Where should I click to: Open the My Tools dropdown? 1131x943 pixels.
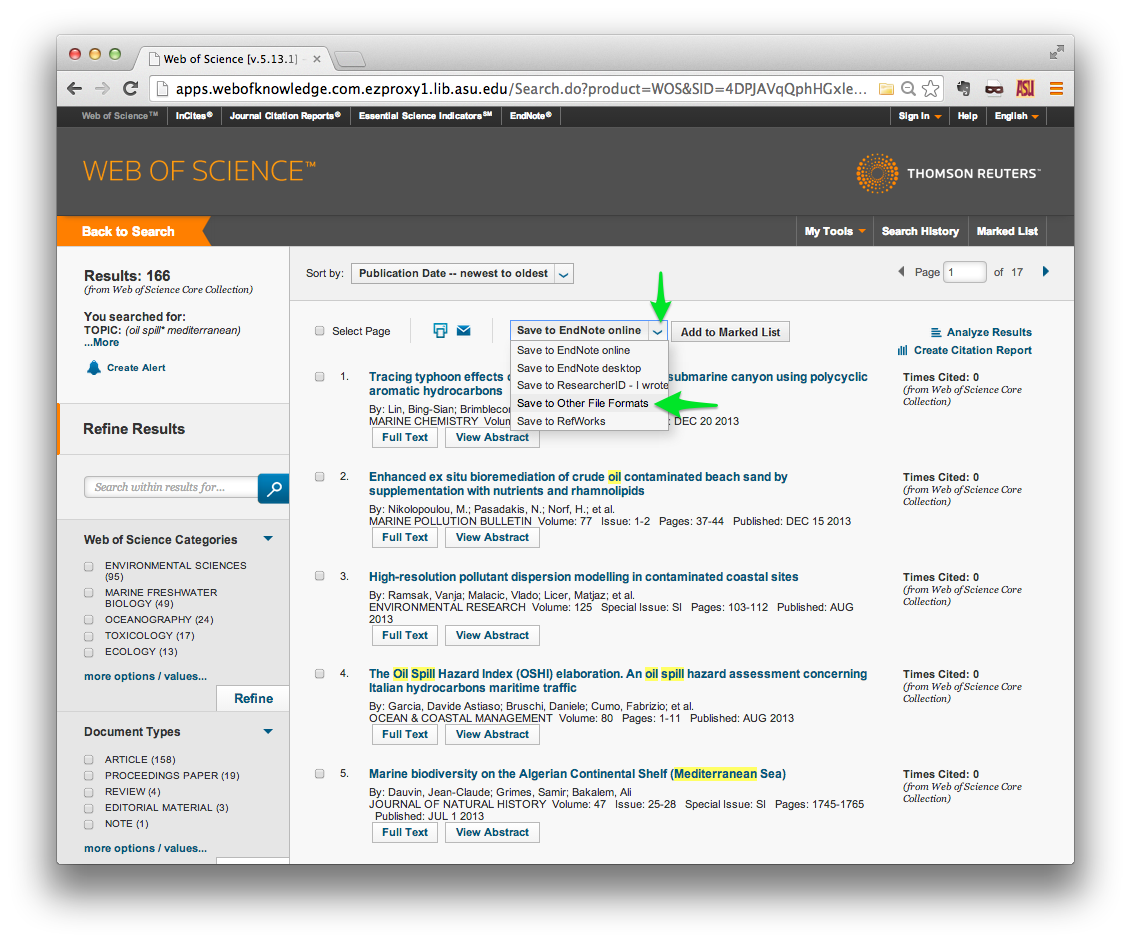(834, 232)
